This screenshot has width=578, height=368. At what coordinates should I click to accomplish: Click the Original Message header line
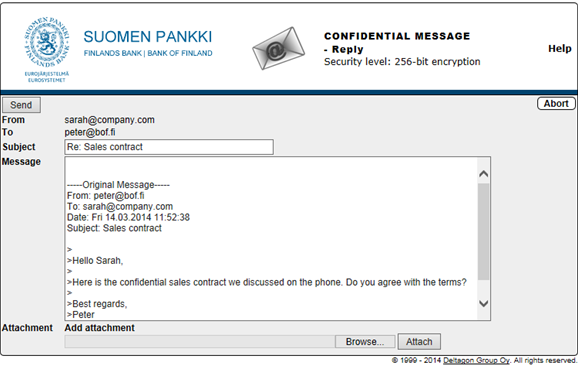[118, 185]
